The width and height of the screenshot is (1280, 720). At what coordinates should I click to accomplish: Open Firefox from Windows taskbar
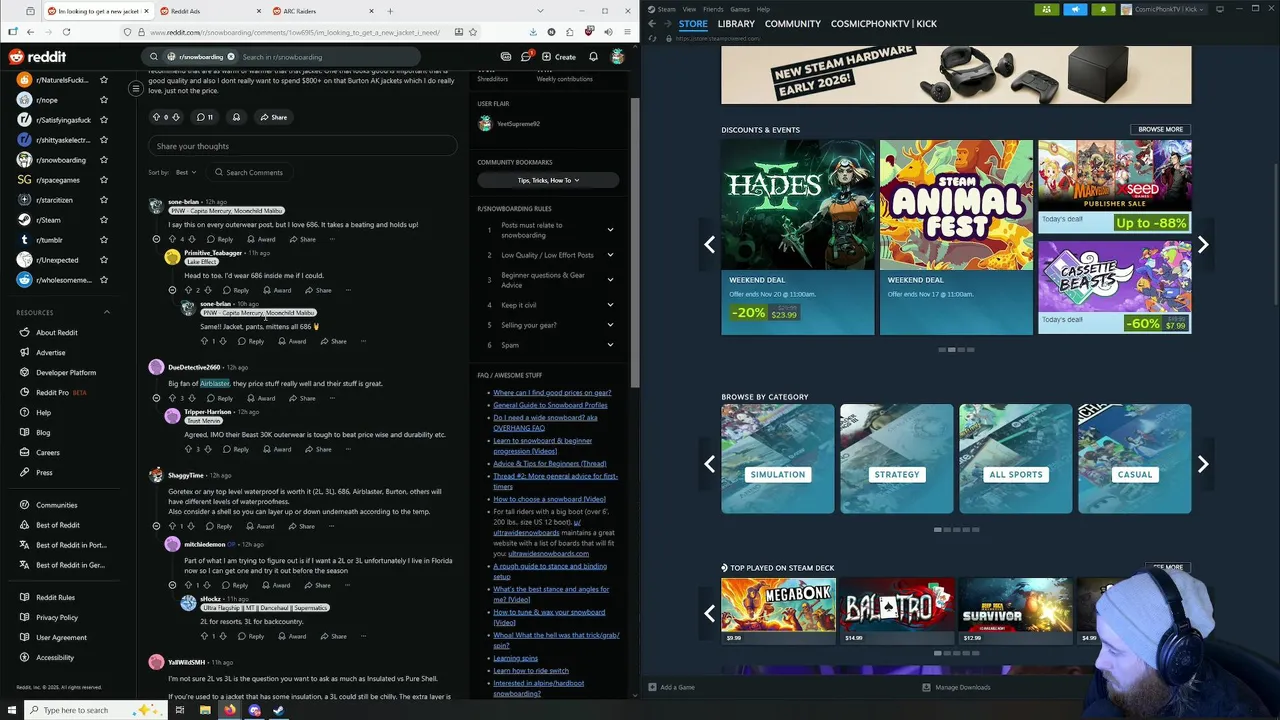pyautogui.click(x=230, y=710)
